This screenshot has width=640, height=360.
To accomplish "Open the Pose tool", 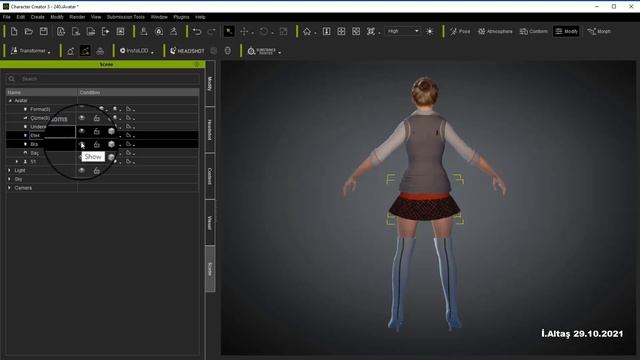I will click(x=460, y=31).
